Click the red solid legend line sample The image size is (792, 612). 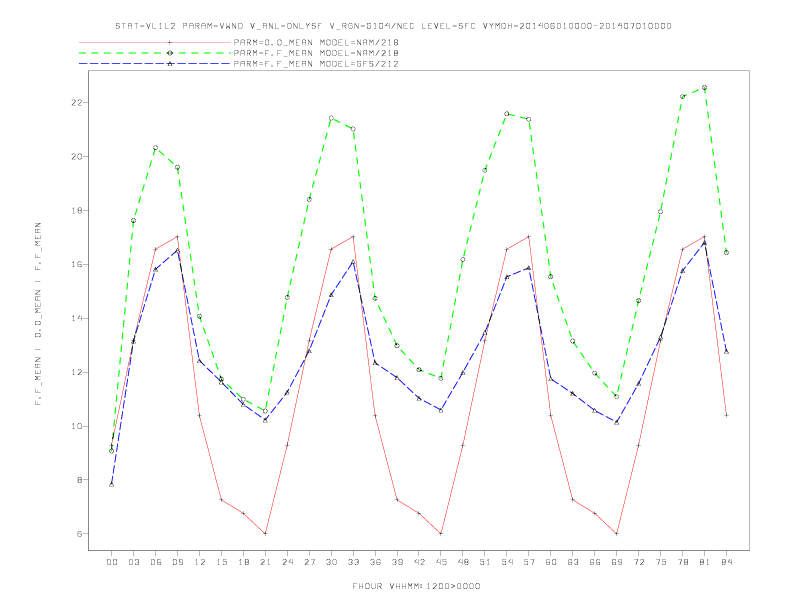[155, 43]
